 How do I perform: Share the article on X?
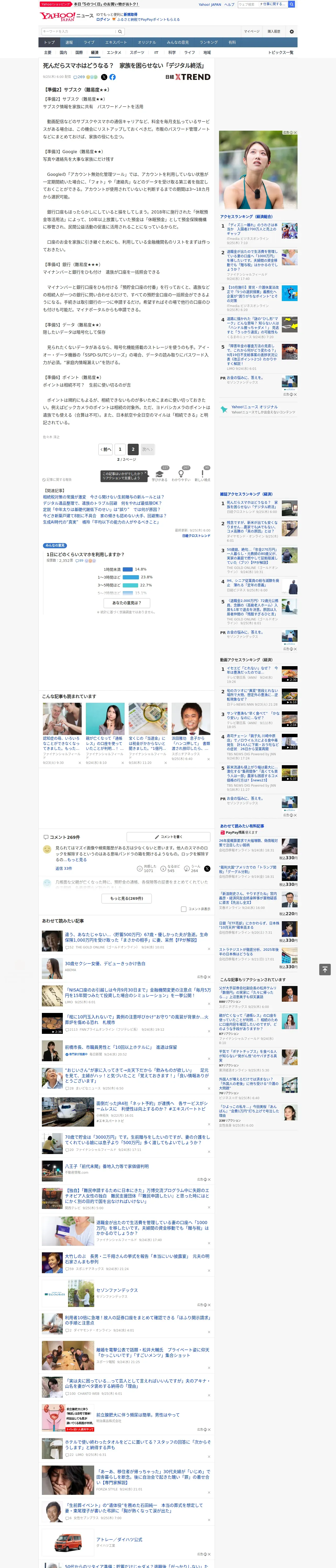pyautogui.click(x=104, y=77)
